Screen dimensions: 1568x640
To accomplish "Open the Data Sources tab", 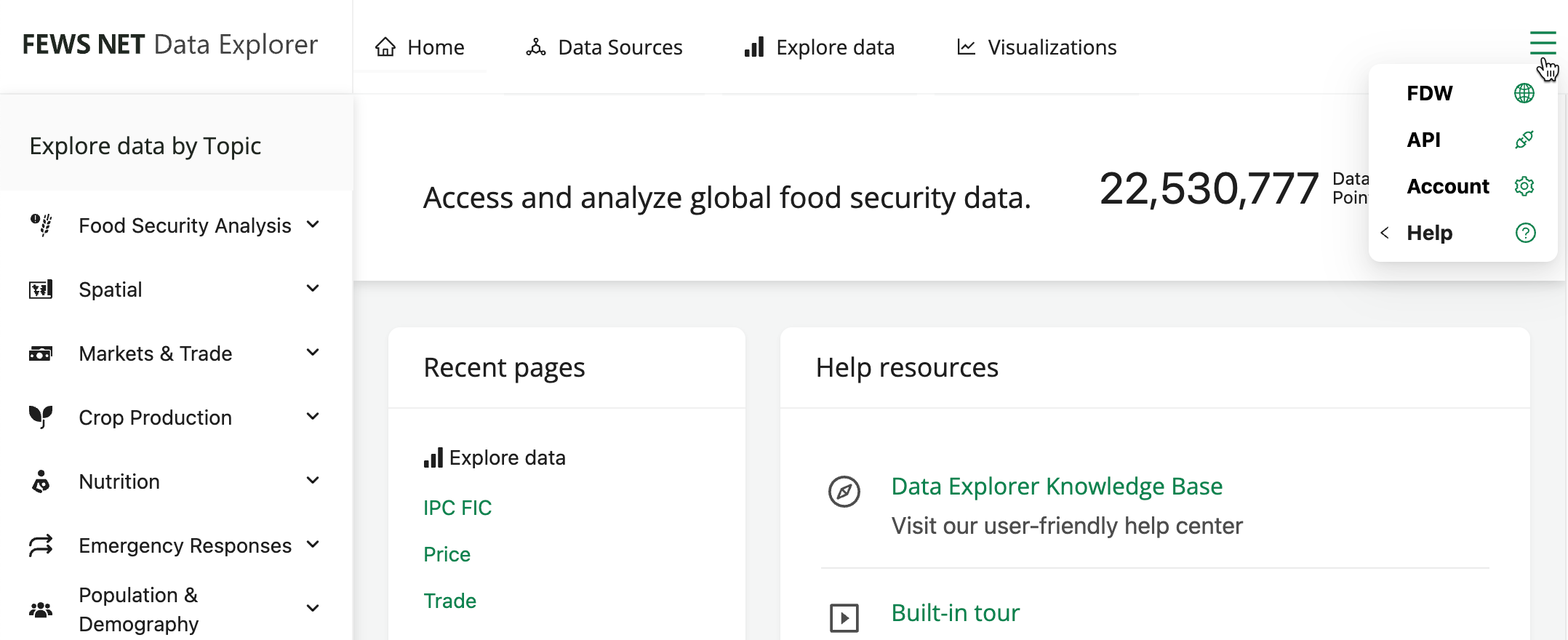I will click(x=604, y=47).
